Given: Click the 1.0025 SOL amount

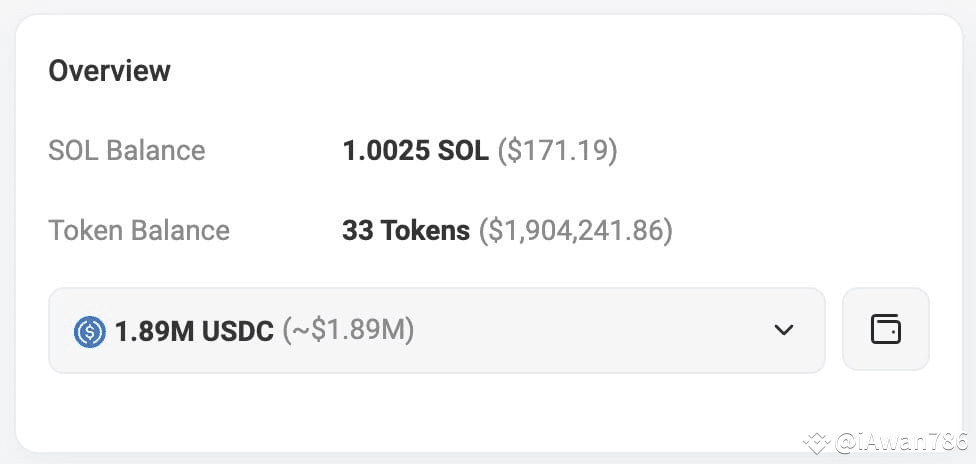Looking at the screenshot, I should (x=416, y=151).
